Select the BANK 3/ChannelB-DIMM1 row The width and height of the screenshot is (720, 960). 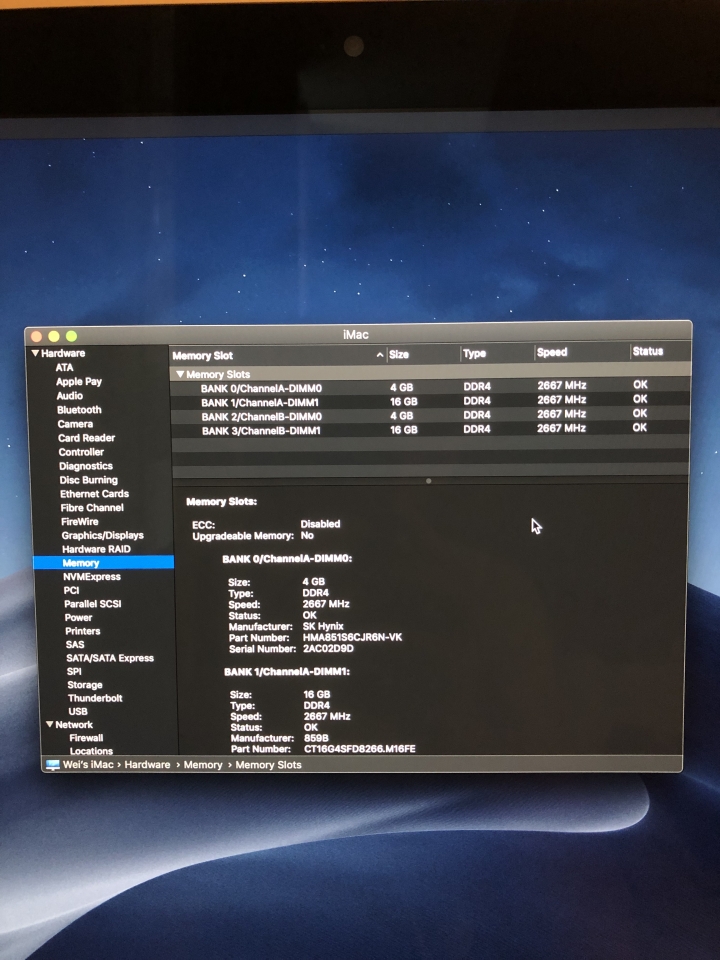(x=261, y=430)
